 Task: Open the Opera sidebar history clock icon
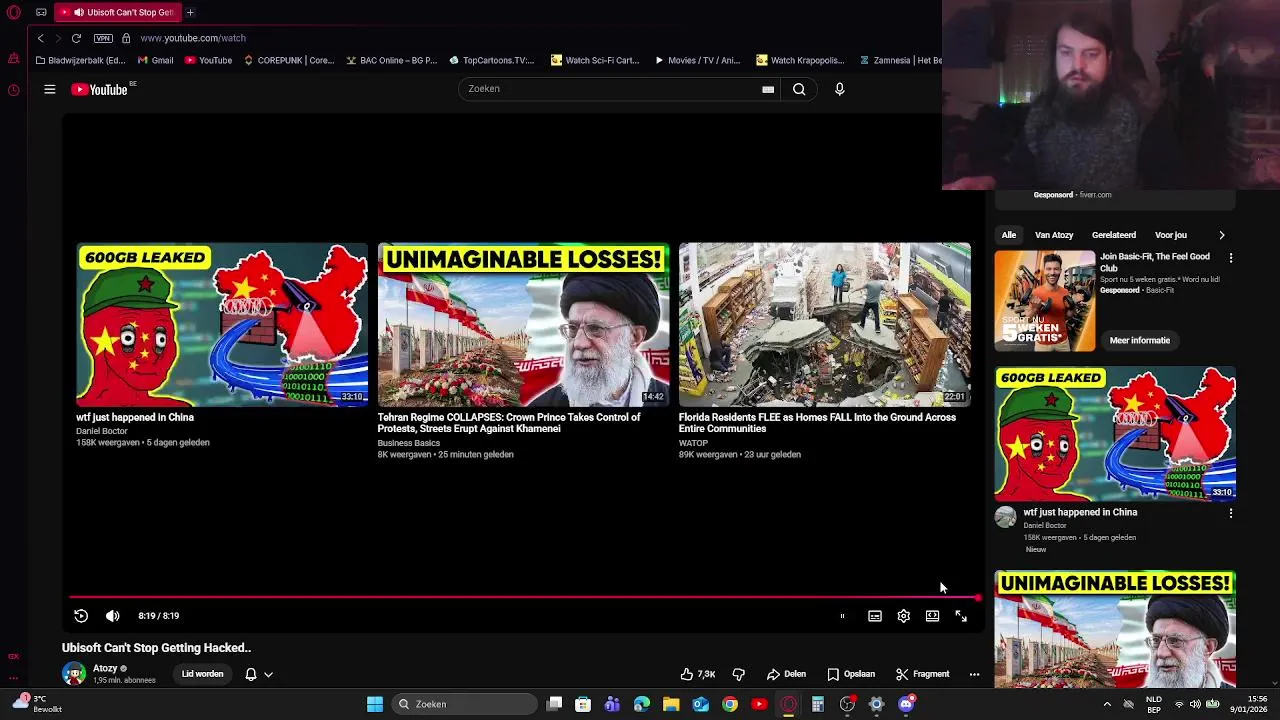point(13,90)
